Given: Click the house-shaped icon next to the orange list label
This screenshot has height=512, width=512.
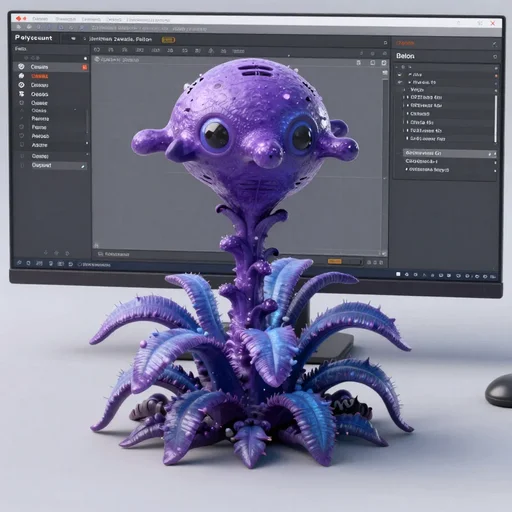Looking at the screenshot, I should pyautogui.click(x=21, y=76).
